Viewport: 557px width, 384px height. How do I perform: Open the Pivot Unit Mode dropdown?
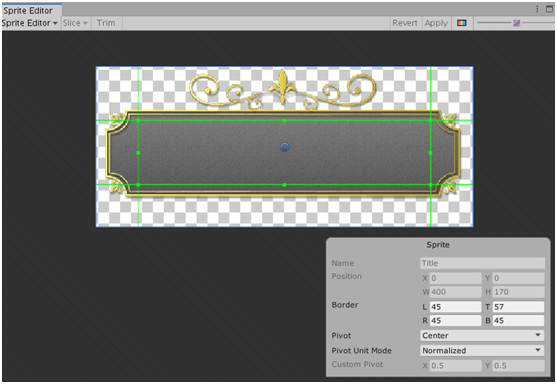tap(482, 350)
